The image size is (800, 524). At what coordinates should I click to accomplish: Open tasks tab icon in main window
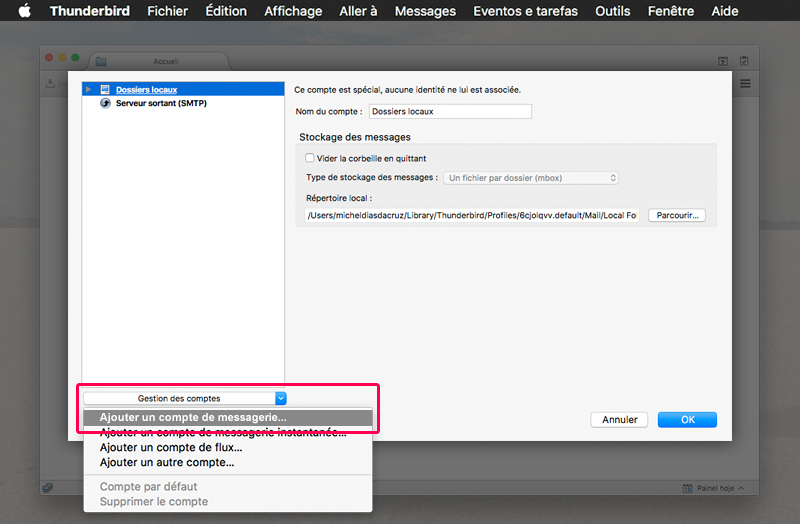(744, 61)
